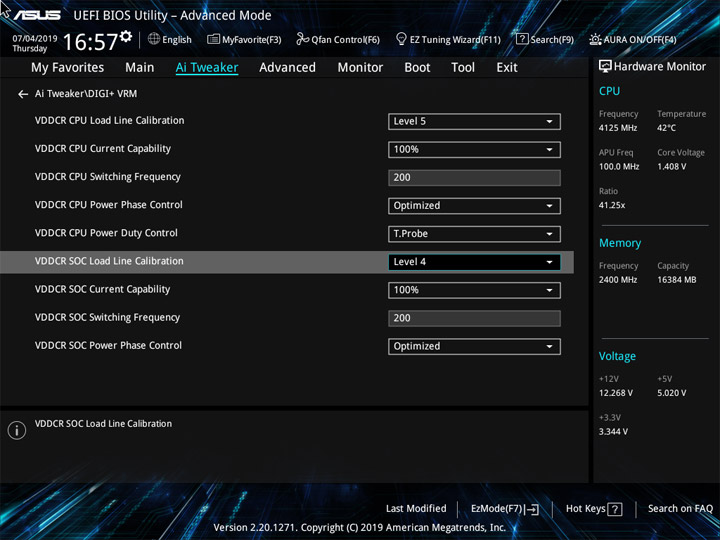The width and height of the screenshot is (720, 540).
Task: Select VDDCR CPU Power Duty Control label
Action: tap(106, 233)
